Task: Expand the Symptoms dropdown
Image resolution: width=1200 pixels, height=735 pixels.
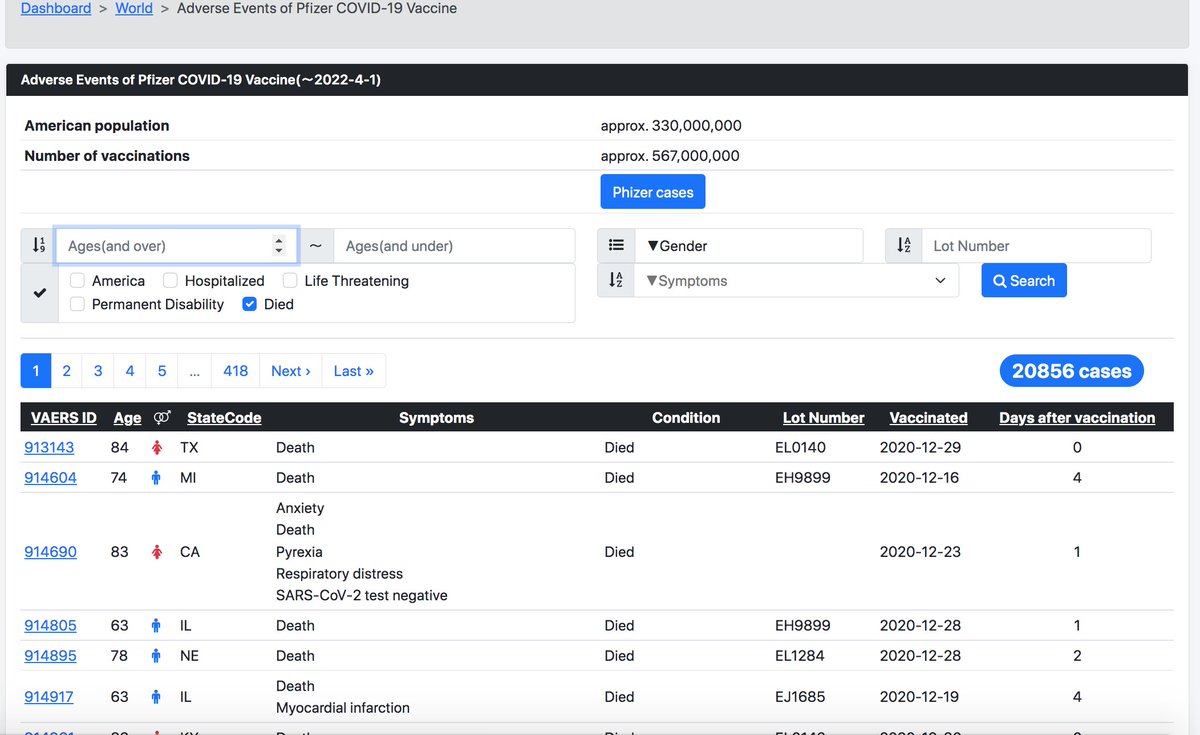Action: click(x=796, y=281)
